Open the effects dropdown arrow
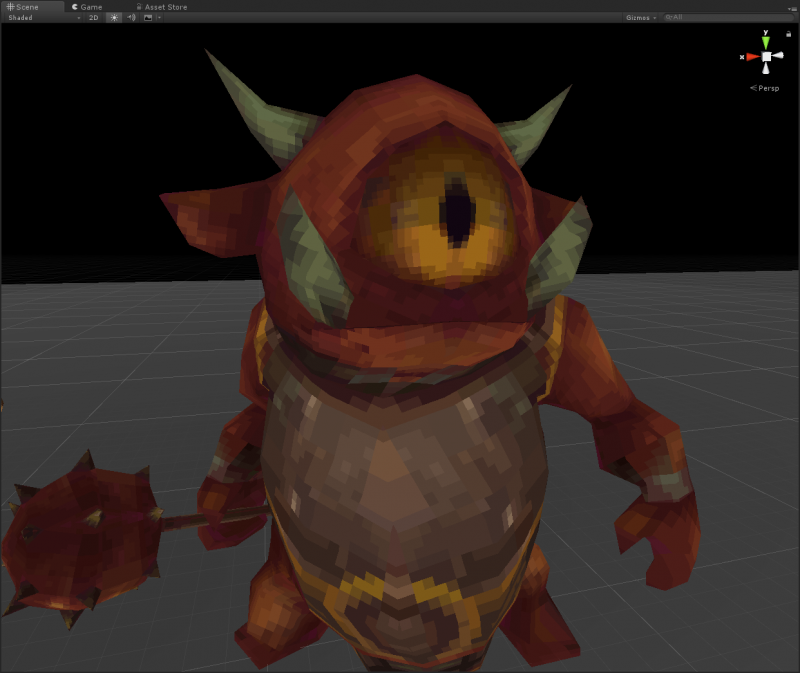Image resolution: width=800 pixels, height=673 pixels. (158, 18)
